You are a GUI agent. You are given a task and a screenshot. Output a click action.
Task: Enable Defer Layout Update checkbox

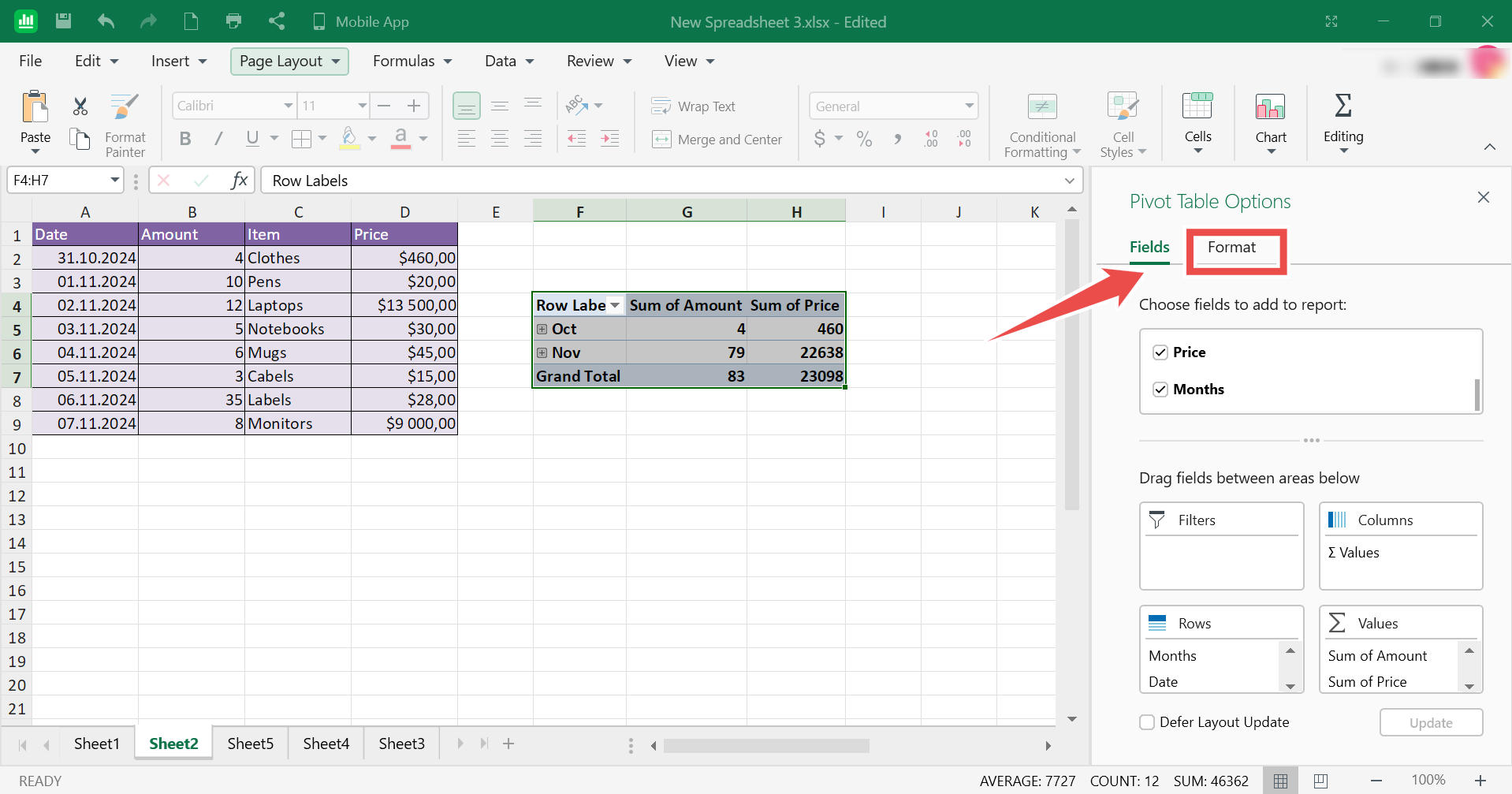pos(1148,722)
